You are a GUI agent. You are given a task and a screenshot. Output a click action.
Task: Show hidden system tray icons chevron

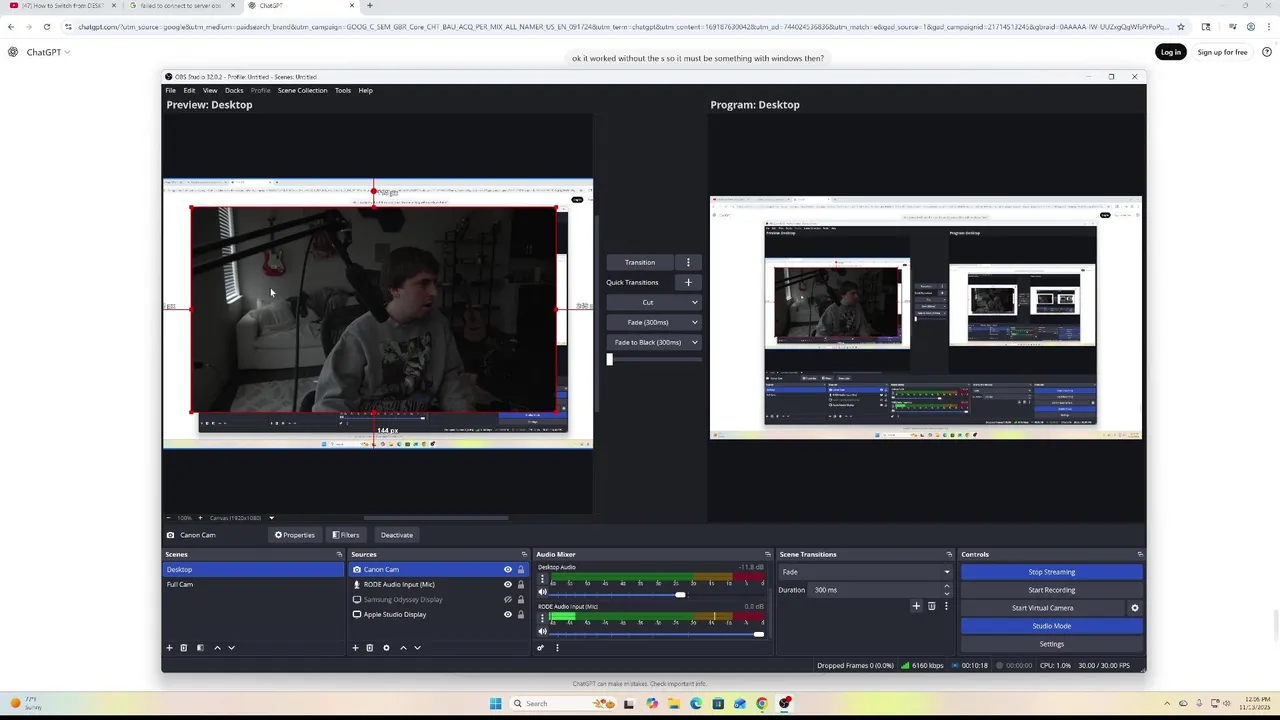click(1168, 703)
